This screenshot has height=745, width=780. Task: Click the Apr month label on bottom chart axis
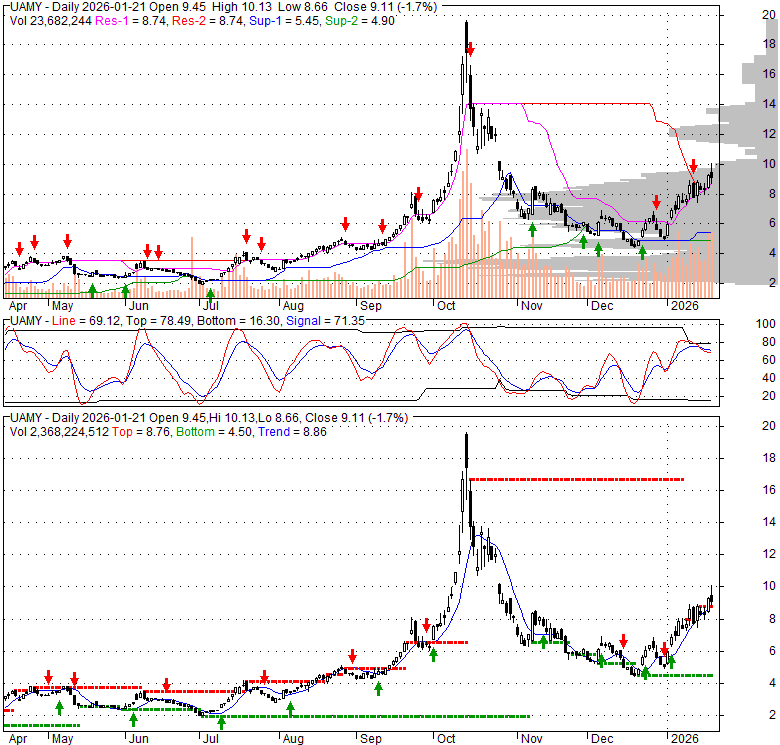click(x=17, y=739)
